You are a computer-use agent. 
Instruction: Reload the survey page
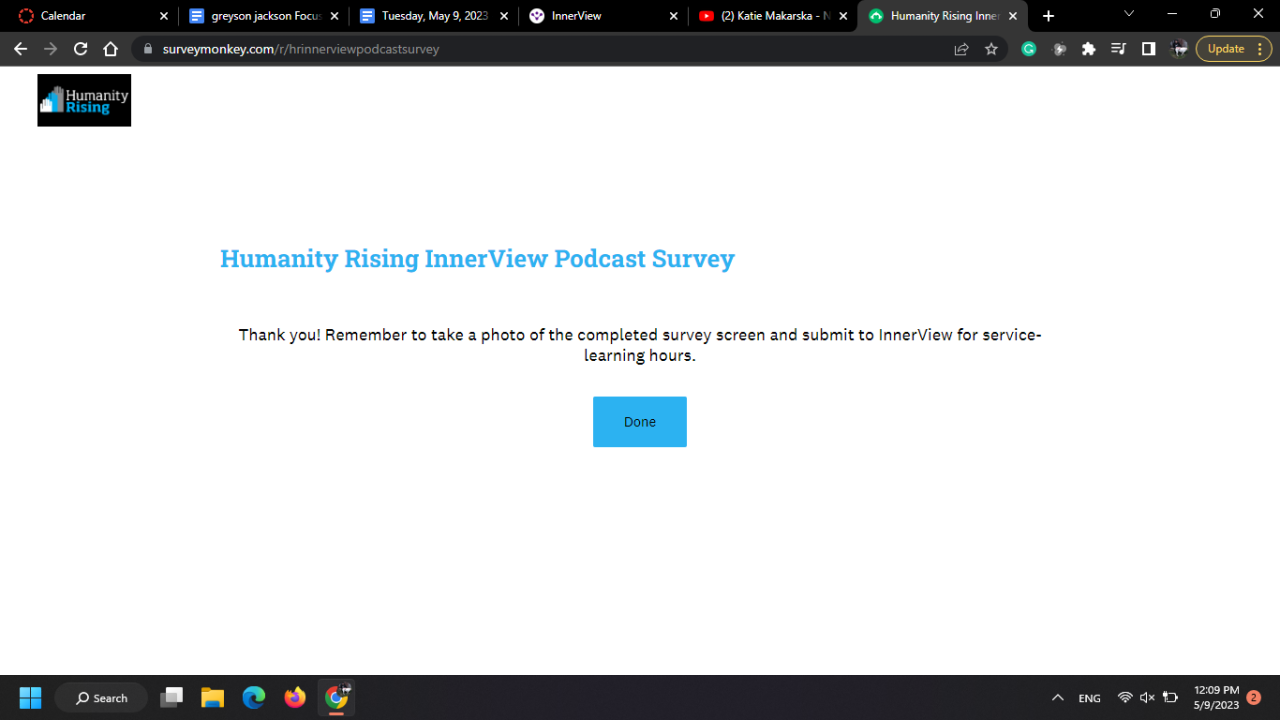click(81, 49)
